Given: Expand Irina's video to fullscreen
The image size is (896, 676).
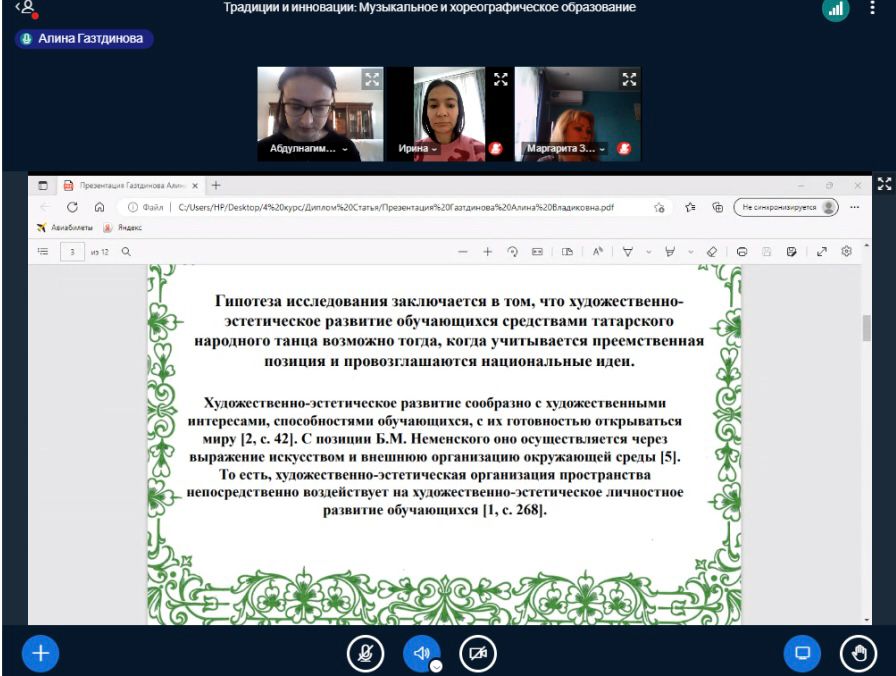Looking at the screenshot, I should (500, 79).
